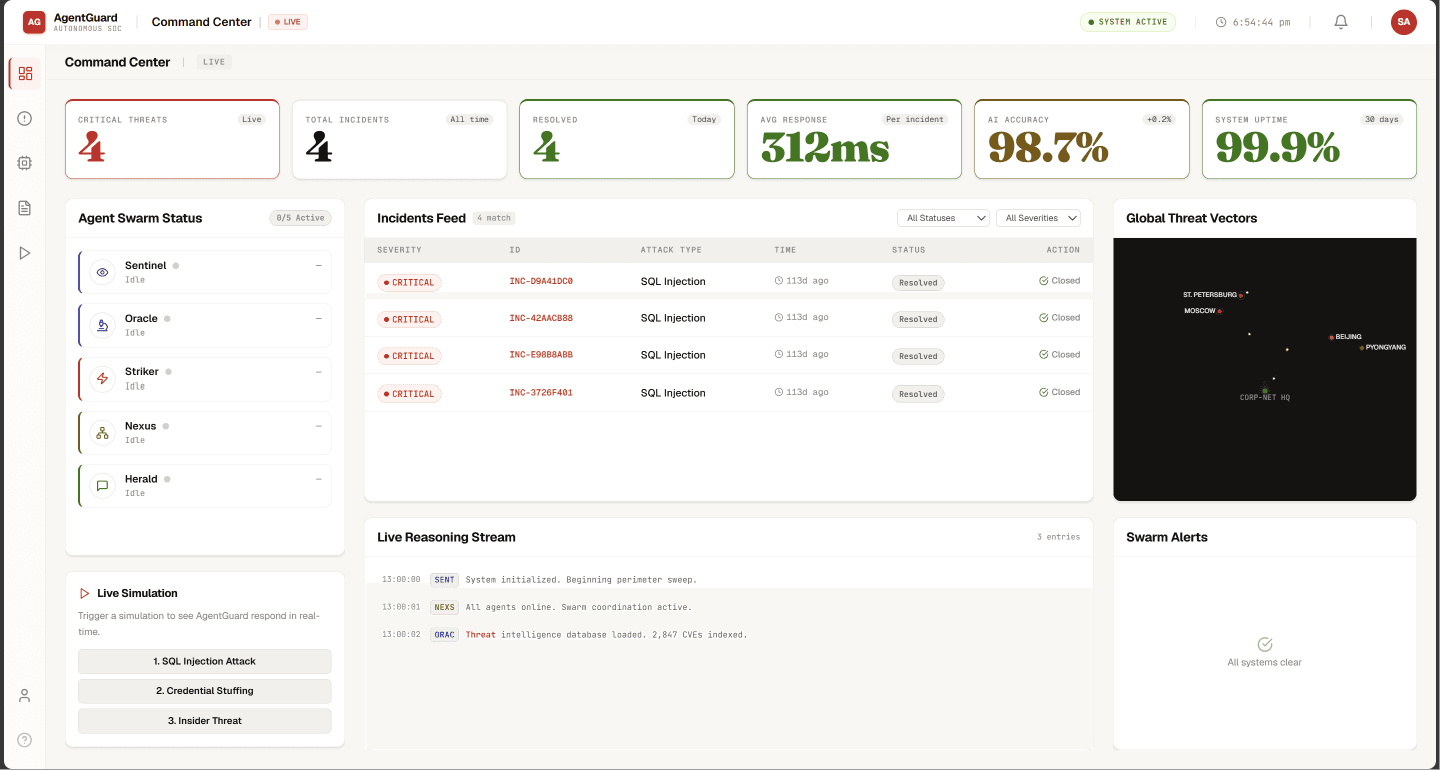Viewport: 1440px width, 770px height.
Task: Click the Moscow marker on threat map
Action: click(x=1220, y=311)
